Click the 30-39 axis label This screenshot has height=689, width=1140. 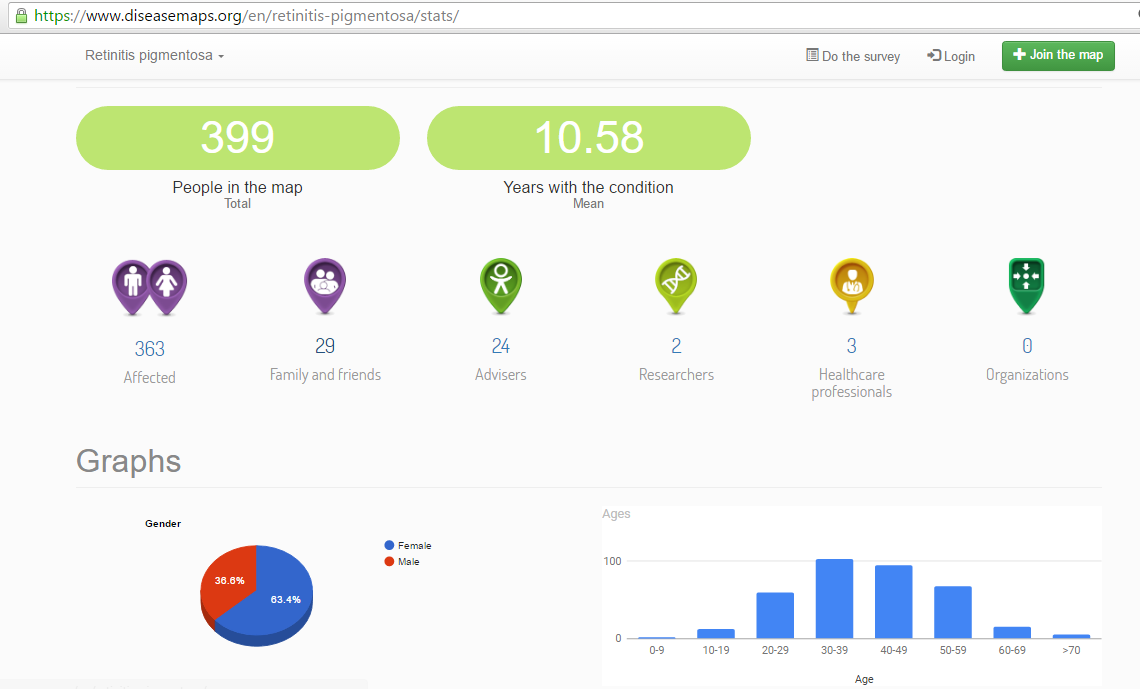tap(835, 650)
